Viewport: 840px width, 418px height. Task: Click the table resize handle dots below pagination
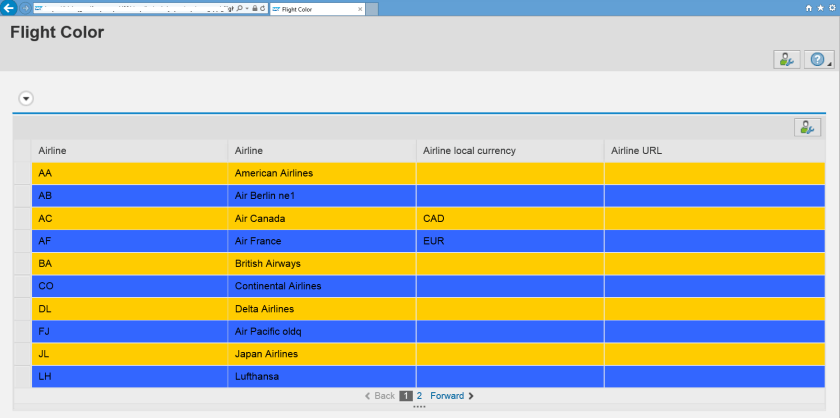(x=419, y=407)
